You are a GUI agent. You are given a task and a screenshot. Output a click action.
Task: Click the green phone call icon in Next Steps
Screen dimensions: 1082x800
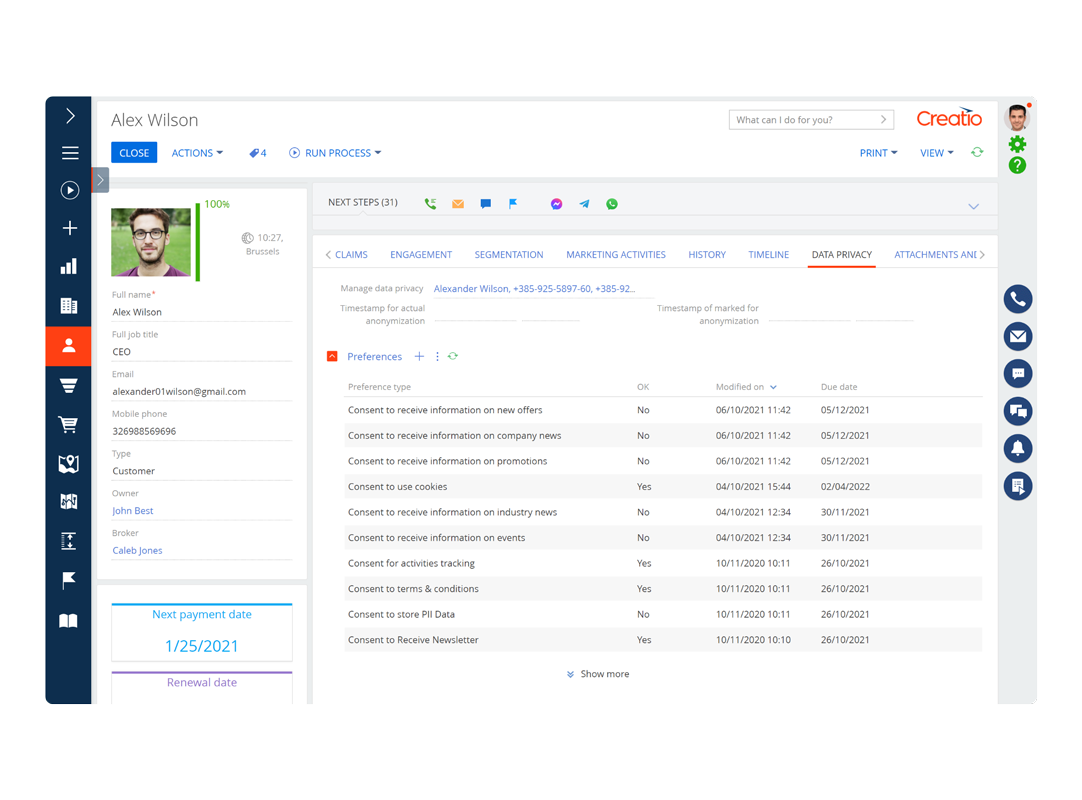point(431,204)
